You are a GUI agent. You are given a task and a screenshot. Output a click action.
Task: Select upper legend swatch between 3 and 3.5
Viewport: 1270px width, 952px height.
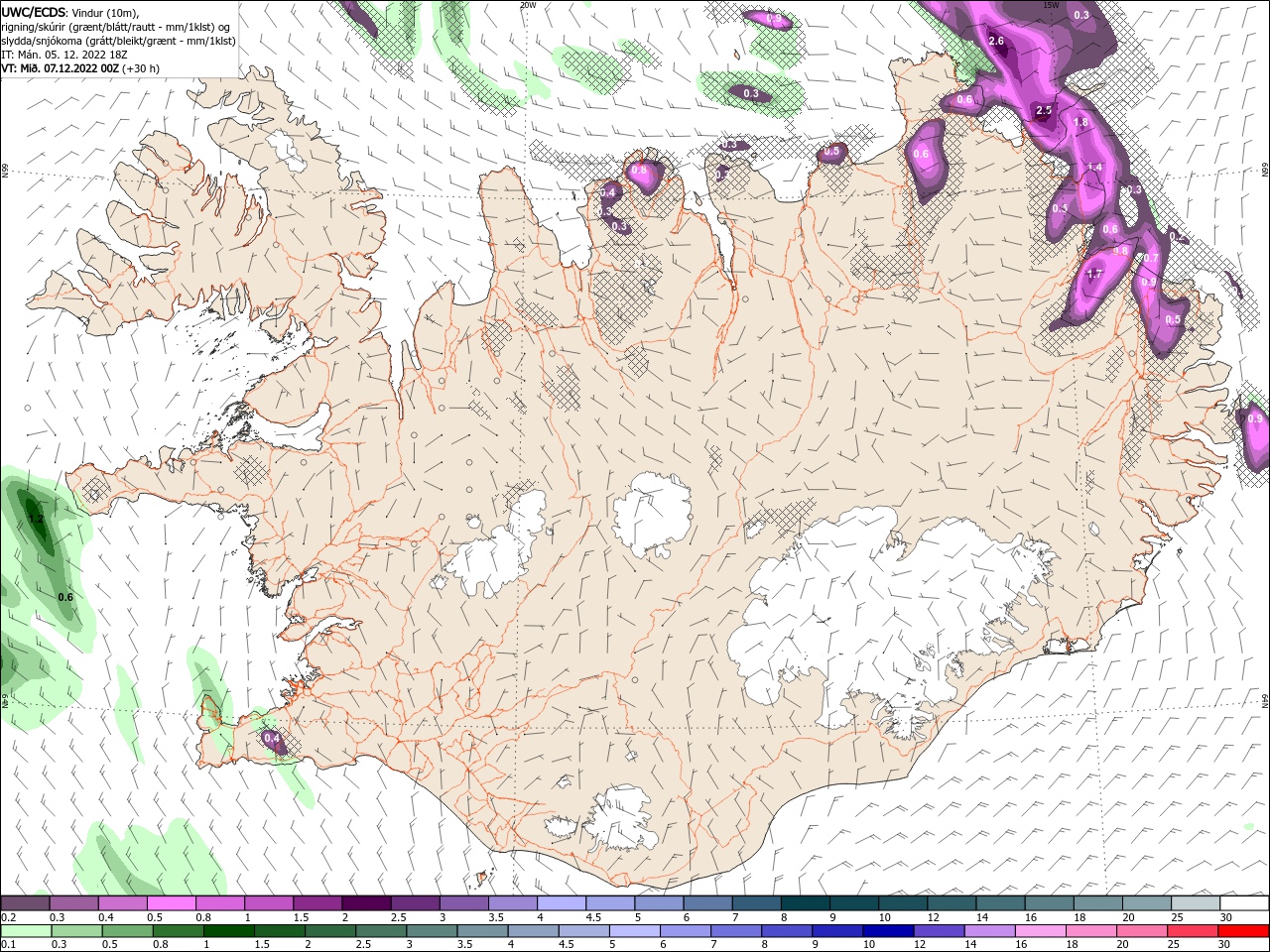463,903
